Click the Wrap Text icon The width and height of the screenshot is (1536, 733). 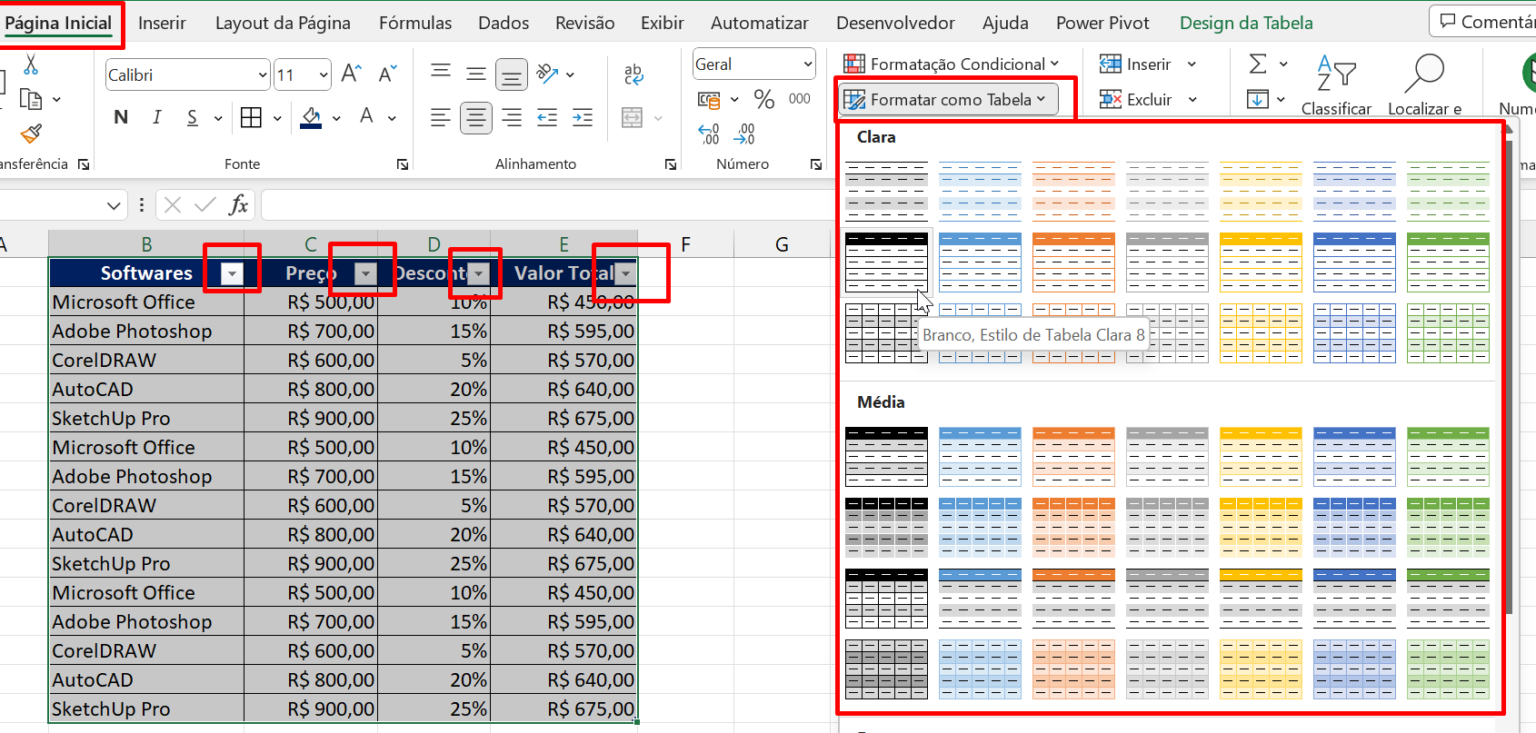pos(633,74)
